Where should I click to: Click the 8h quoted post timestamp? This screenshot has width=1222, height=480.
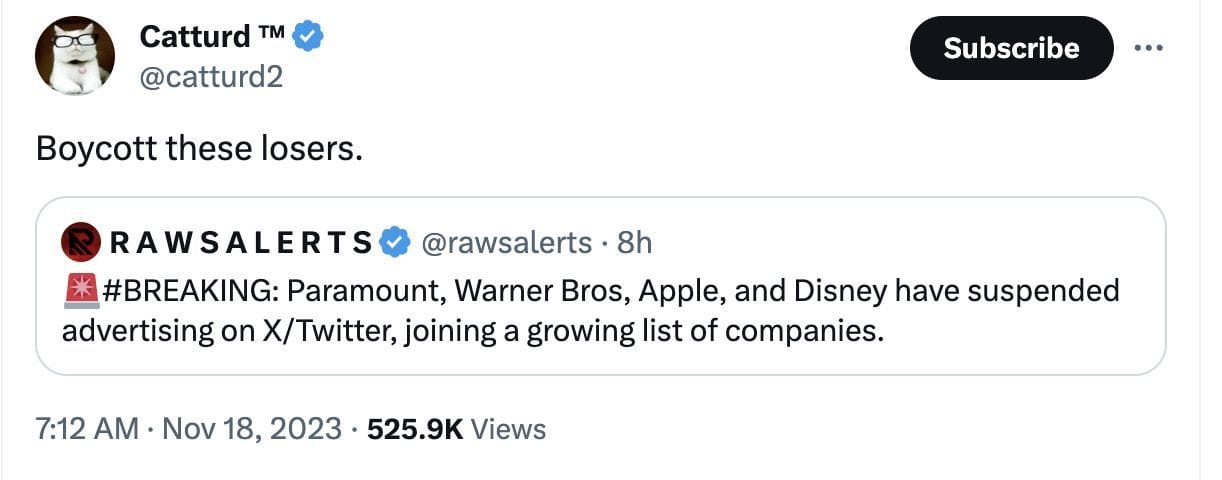[635, 243]
